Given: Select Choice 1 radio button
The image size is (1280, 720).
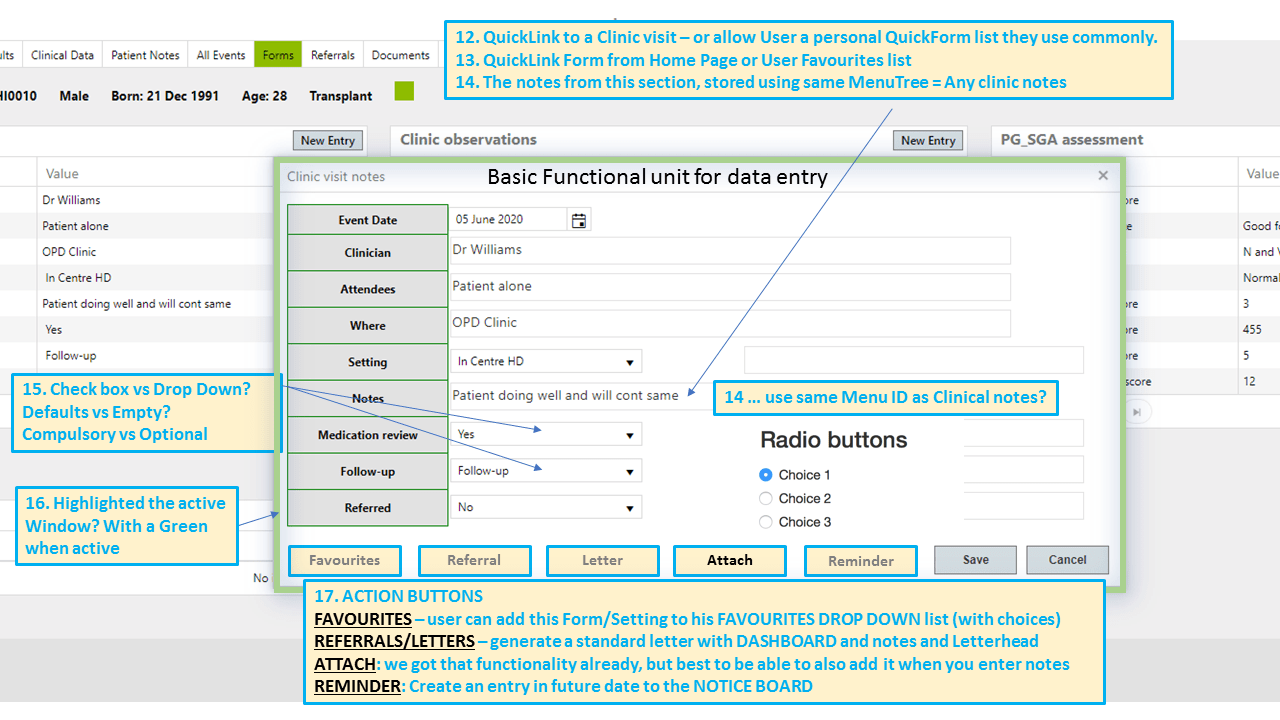Looking at the screenshot, I should point(766,475).
